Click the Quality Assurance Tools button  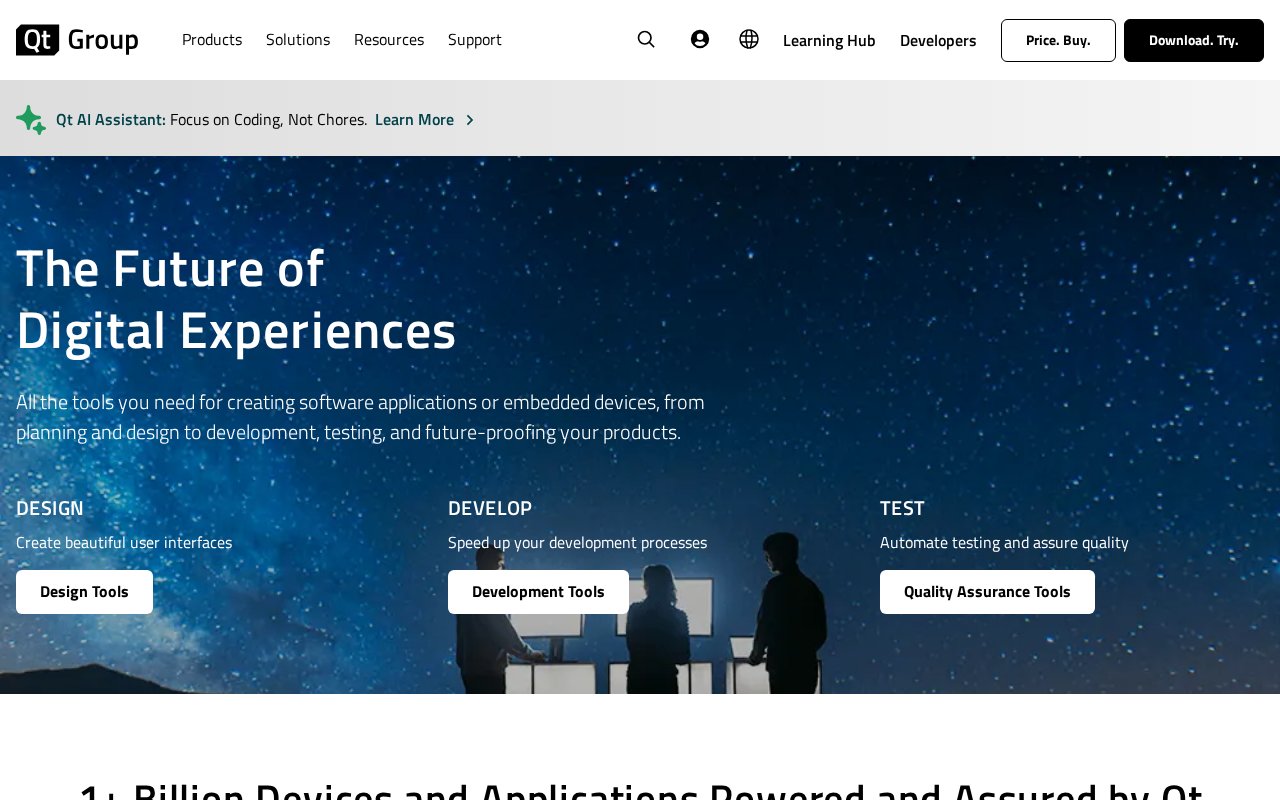[987, 592]
